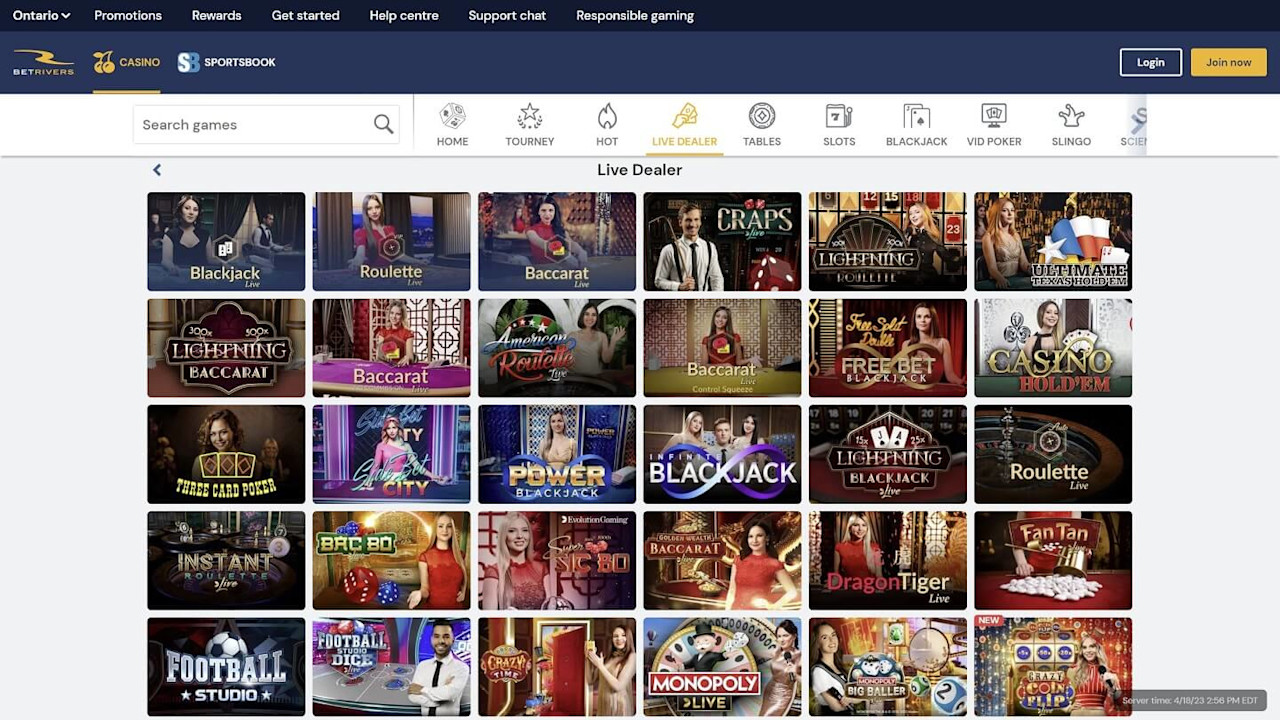1280x720 pixels.
Task: Open the Tables category
Action: pyautogui.click(x=762, y=125)
